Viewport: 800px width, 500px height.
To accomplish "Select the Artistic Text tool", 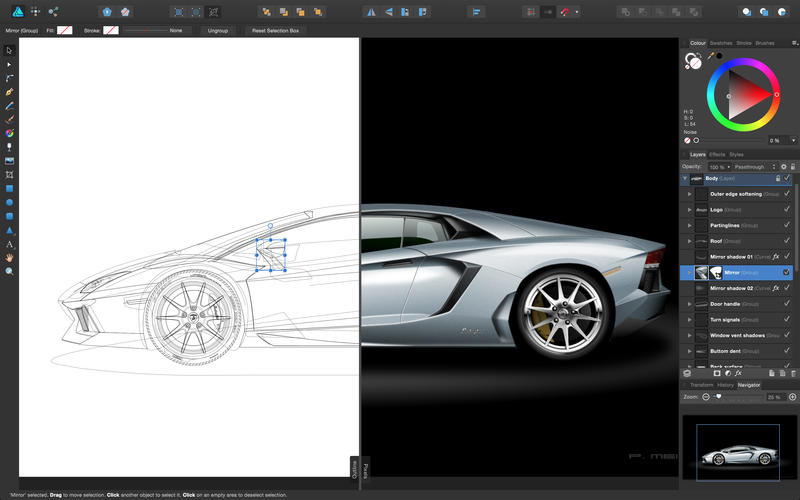I will tap(9, 244).
